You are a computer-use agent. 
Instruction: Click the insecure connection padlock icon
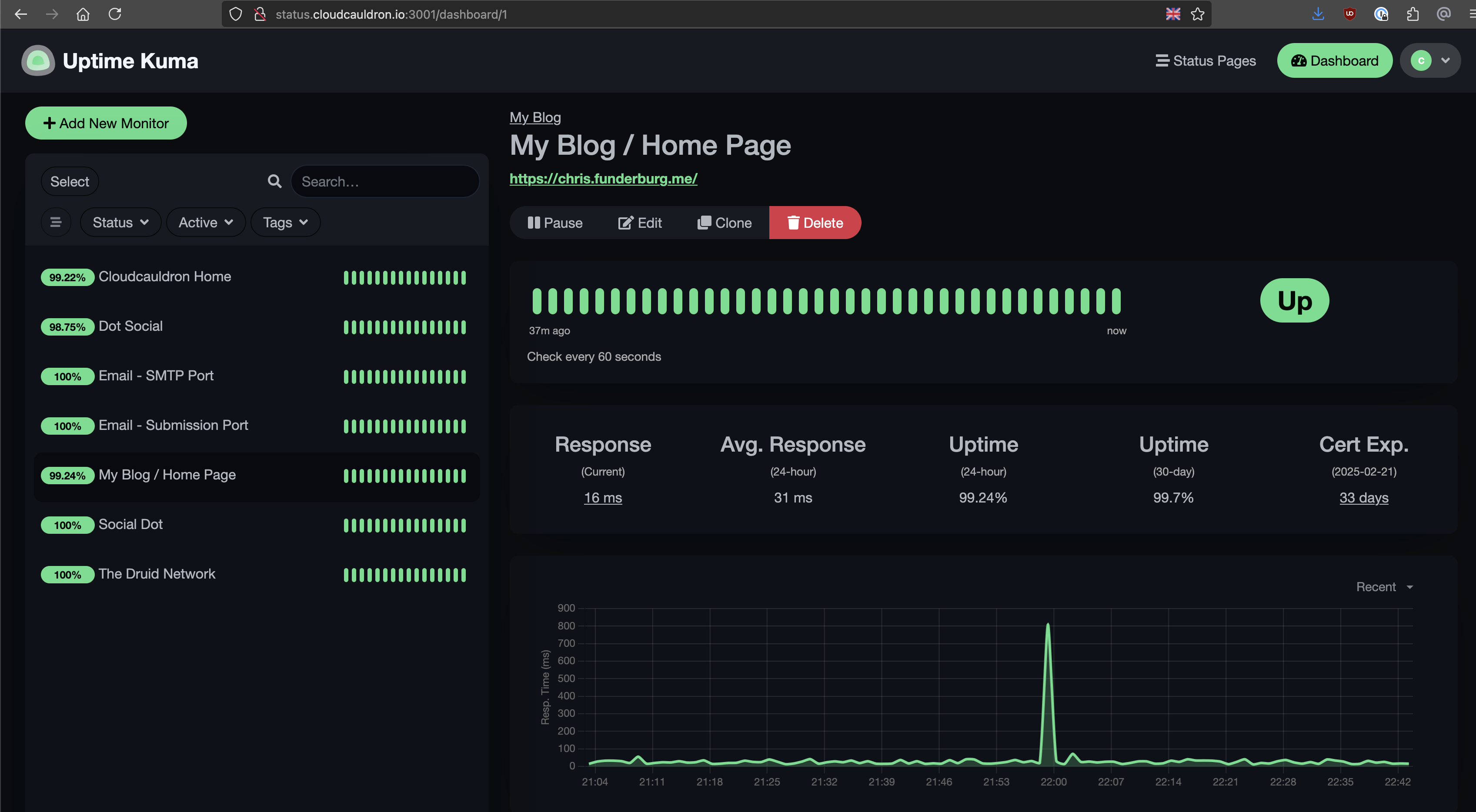point(260,14)
